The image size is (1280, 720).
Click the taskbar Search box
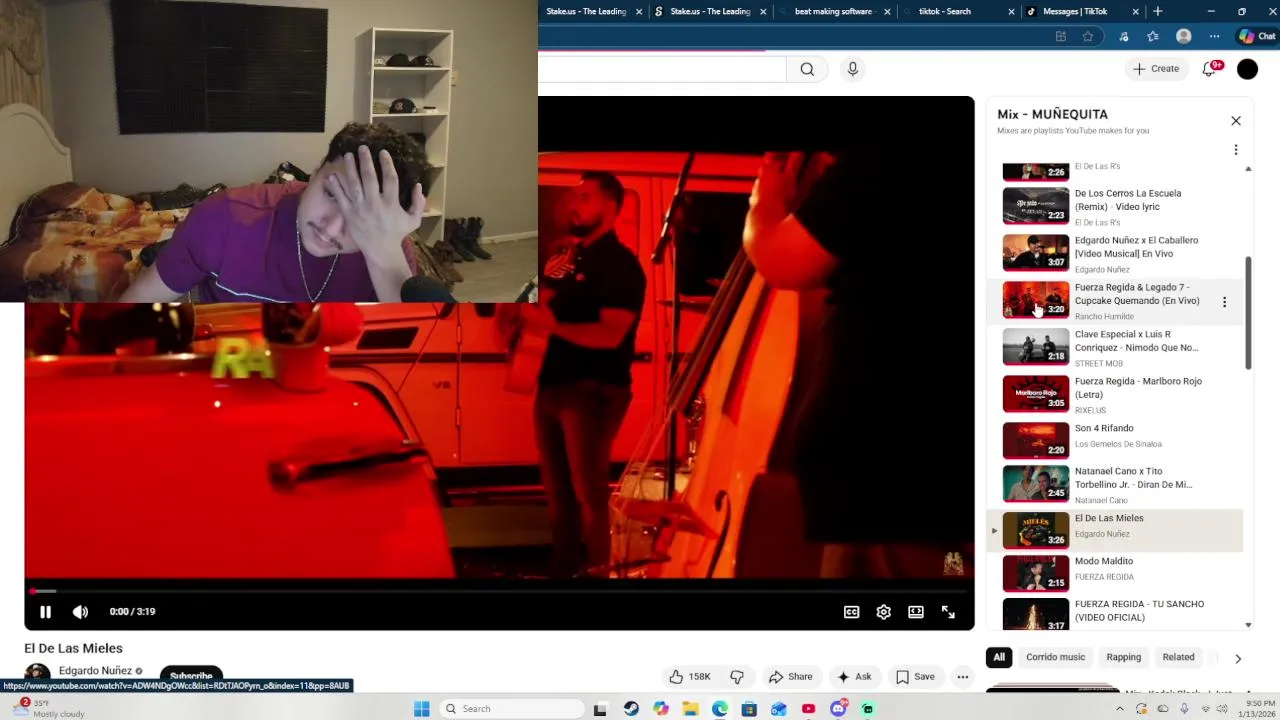pos(512,709)
